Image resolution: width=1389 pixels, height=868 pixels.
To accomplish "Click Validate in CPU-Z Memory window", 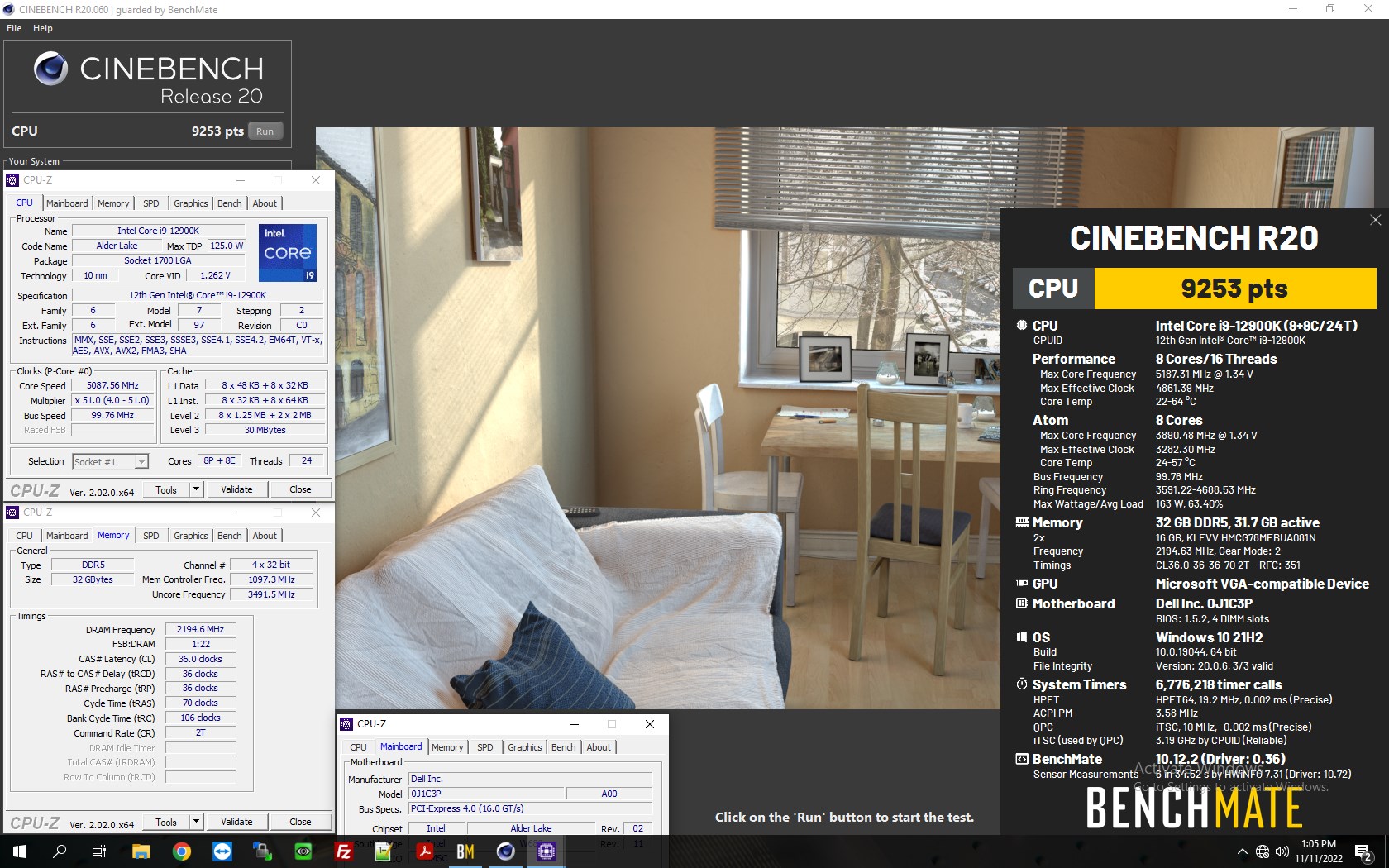I will point(236,822).
